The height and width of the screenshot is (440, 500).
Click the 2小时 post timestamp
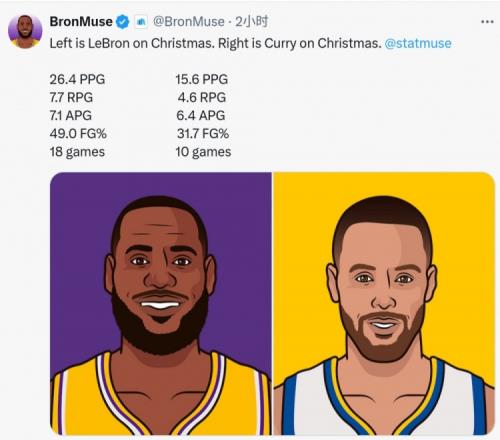click(252, 22)
